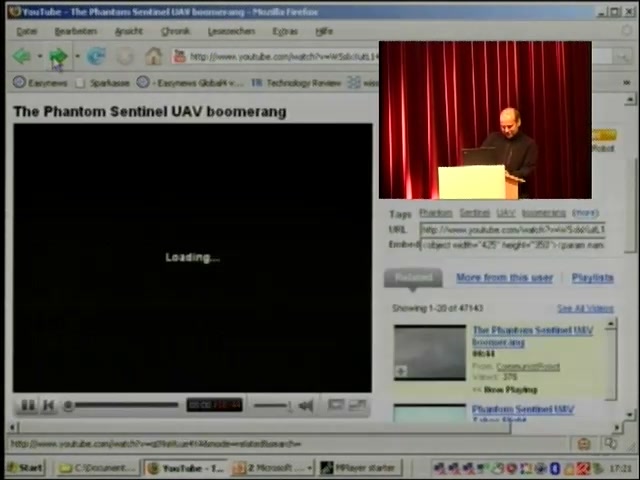This screenshot has width=640, height=480.
Task: Click the horizontal scrollbar right arrow
Action: pos(617,427)
